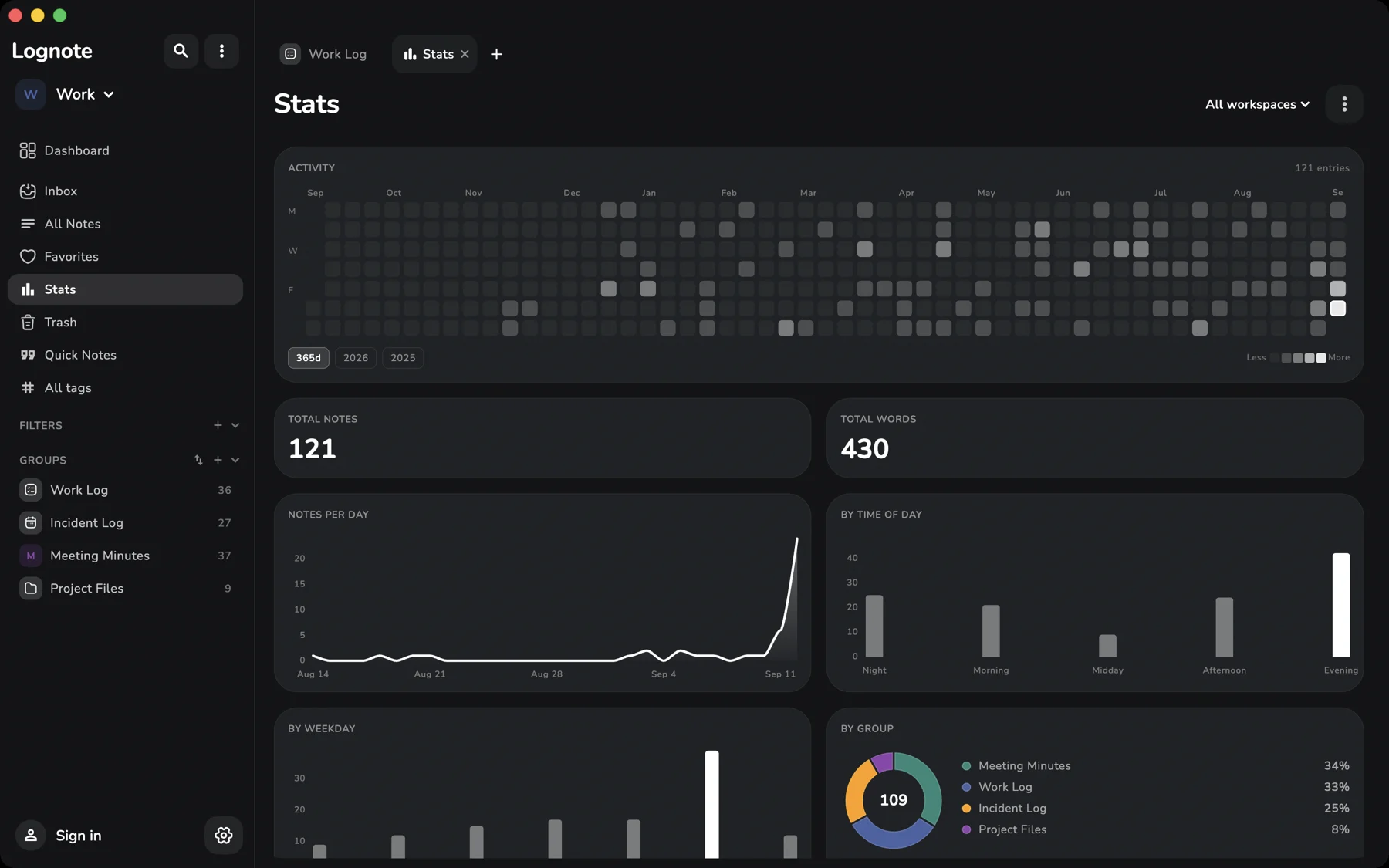This screenshot has height=868, width=1389.
Task: Add a new group with plus icon
Action: pos(218,460)
